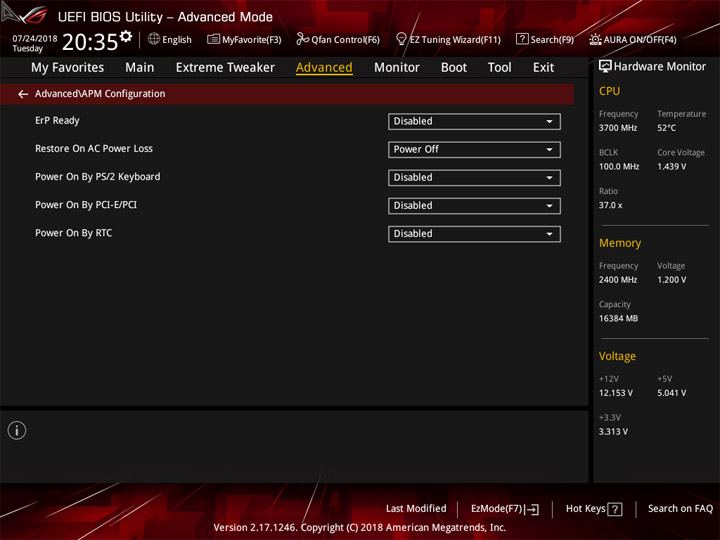This screenshot has height=540, width=720.
Task: Select the Exit tab
Action: [x=543, y=68]
